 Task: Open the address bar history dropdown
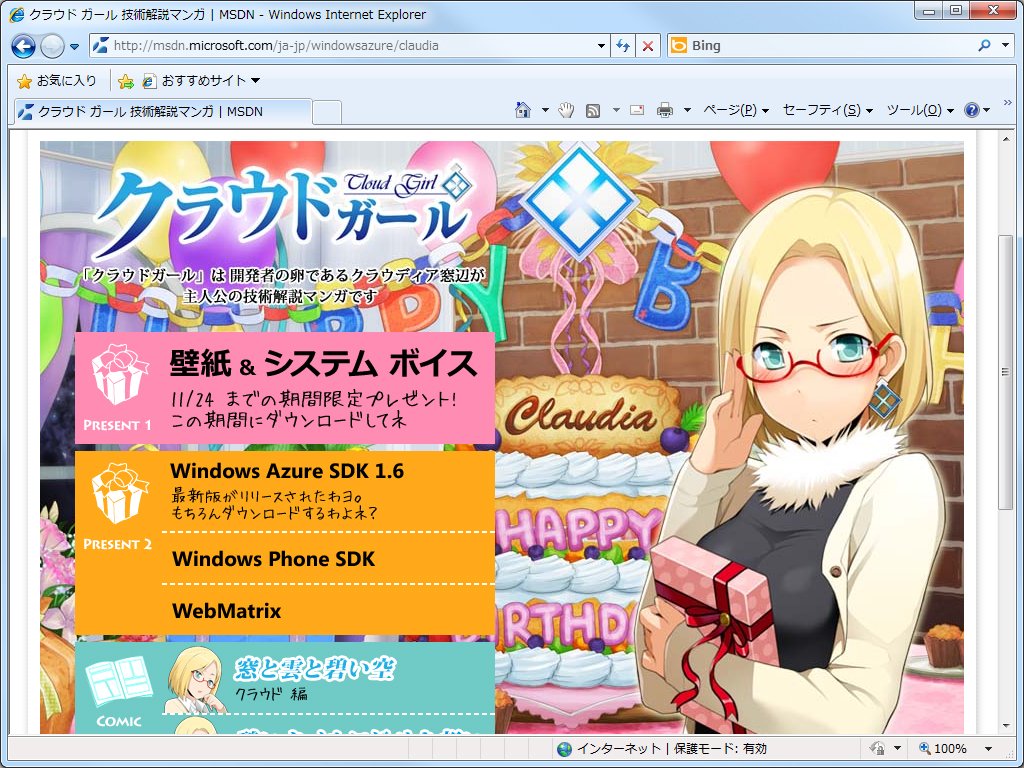point(600,45)
